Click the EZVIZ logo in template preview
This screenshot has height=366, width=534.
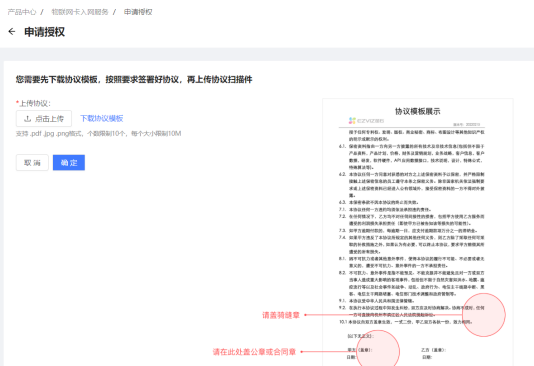(x=366, y=121)
